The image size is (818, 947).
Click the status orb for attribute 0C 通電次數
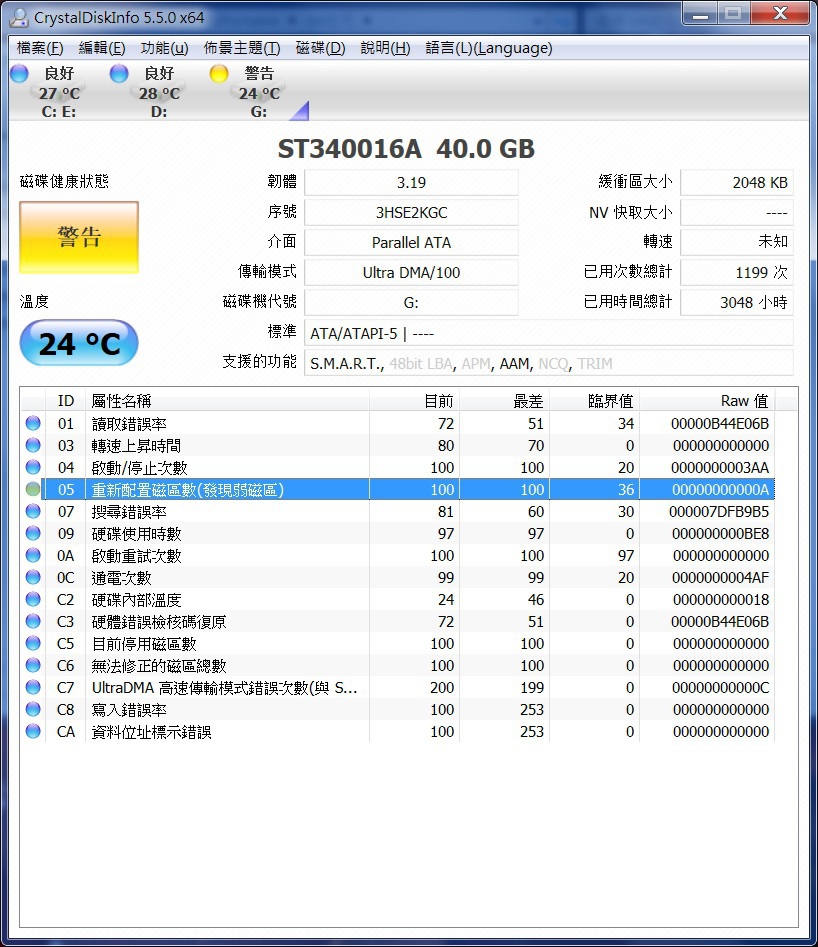(x=33, y=577)
